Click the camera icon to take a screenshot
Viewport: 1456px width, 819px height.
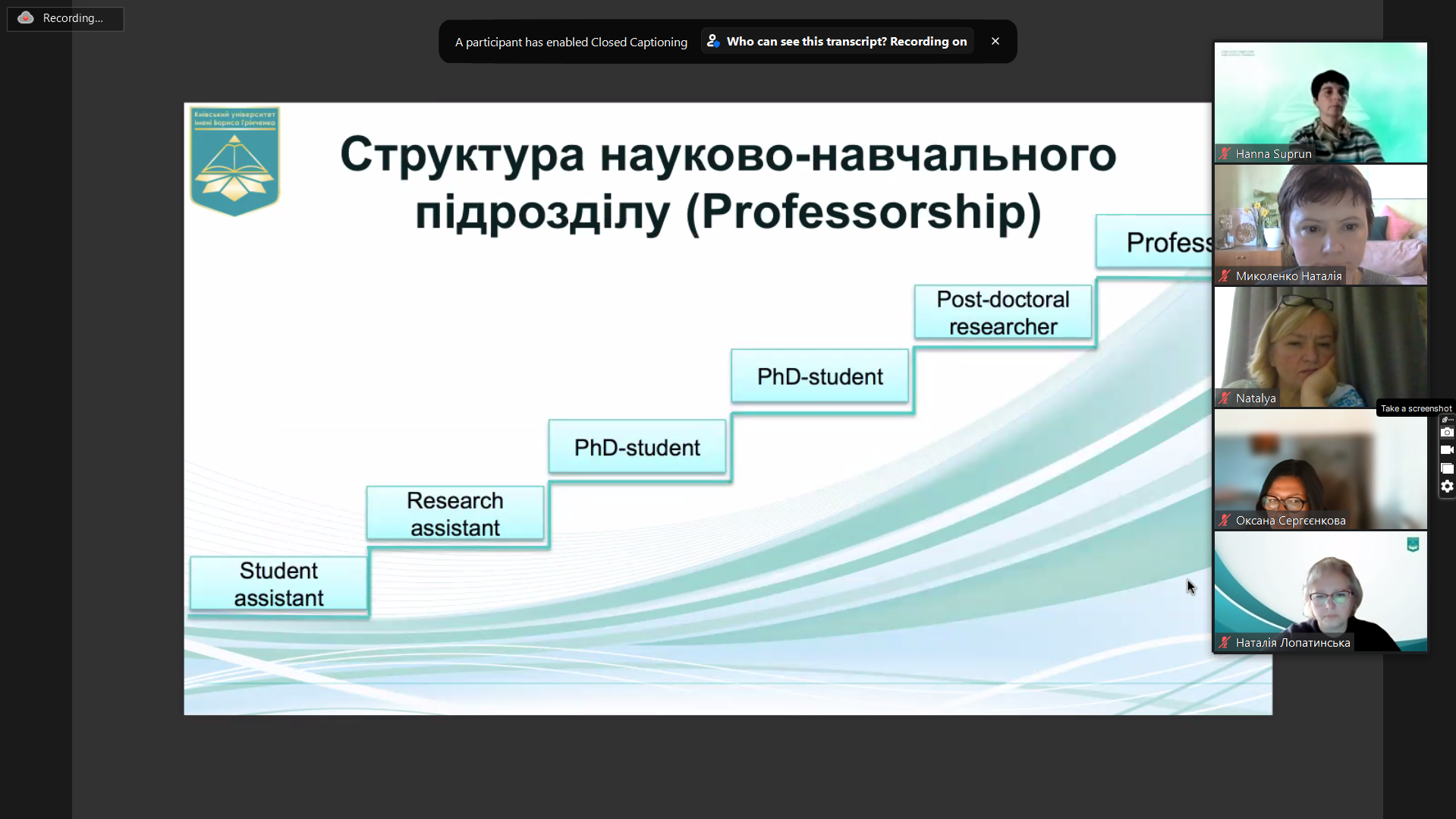click(1447, 433)
